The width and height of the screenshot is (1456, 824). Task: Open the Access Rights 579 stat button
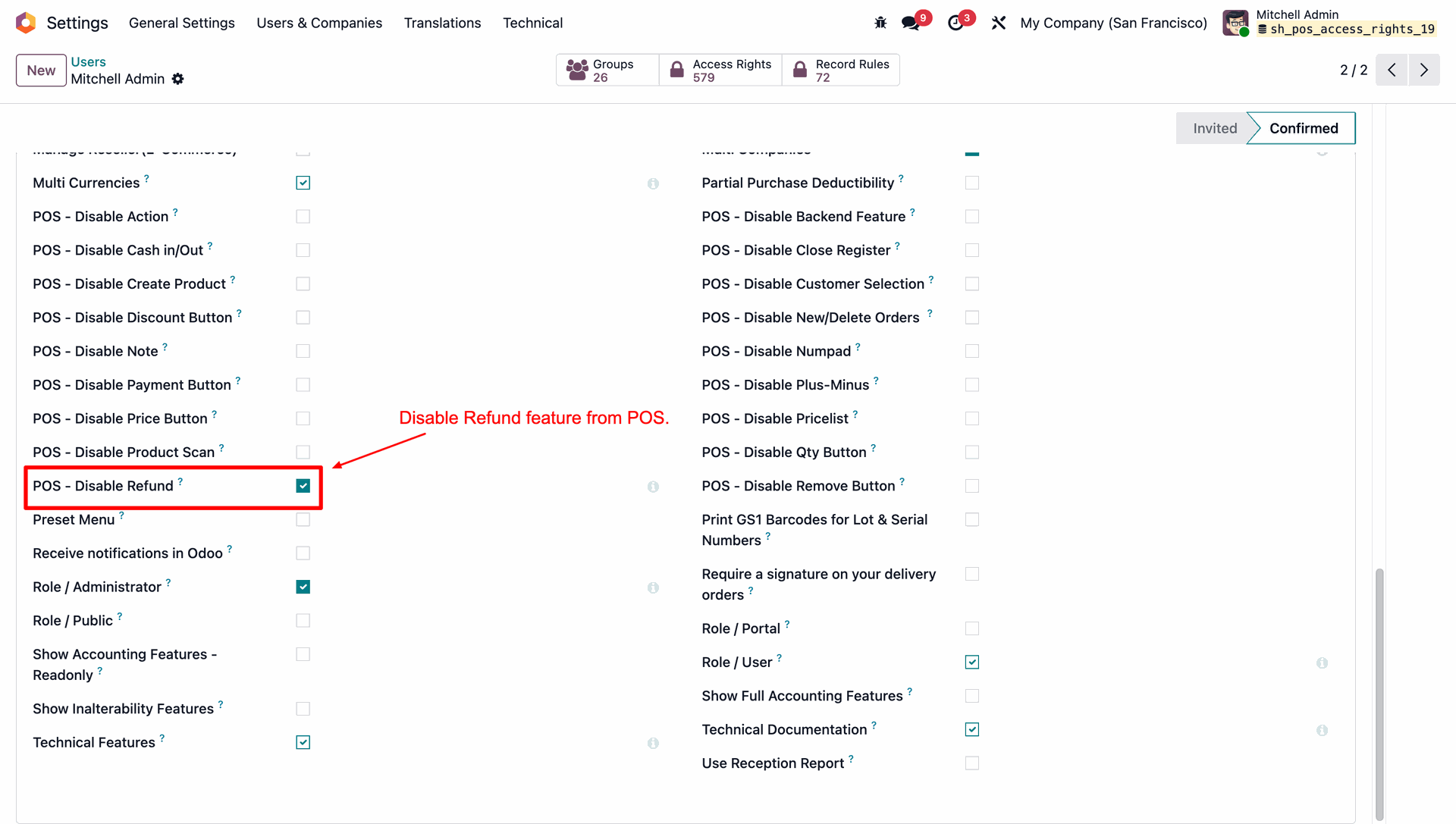[x=720, y=70]
